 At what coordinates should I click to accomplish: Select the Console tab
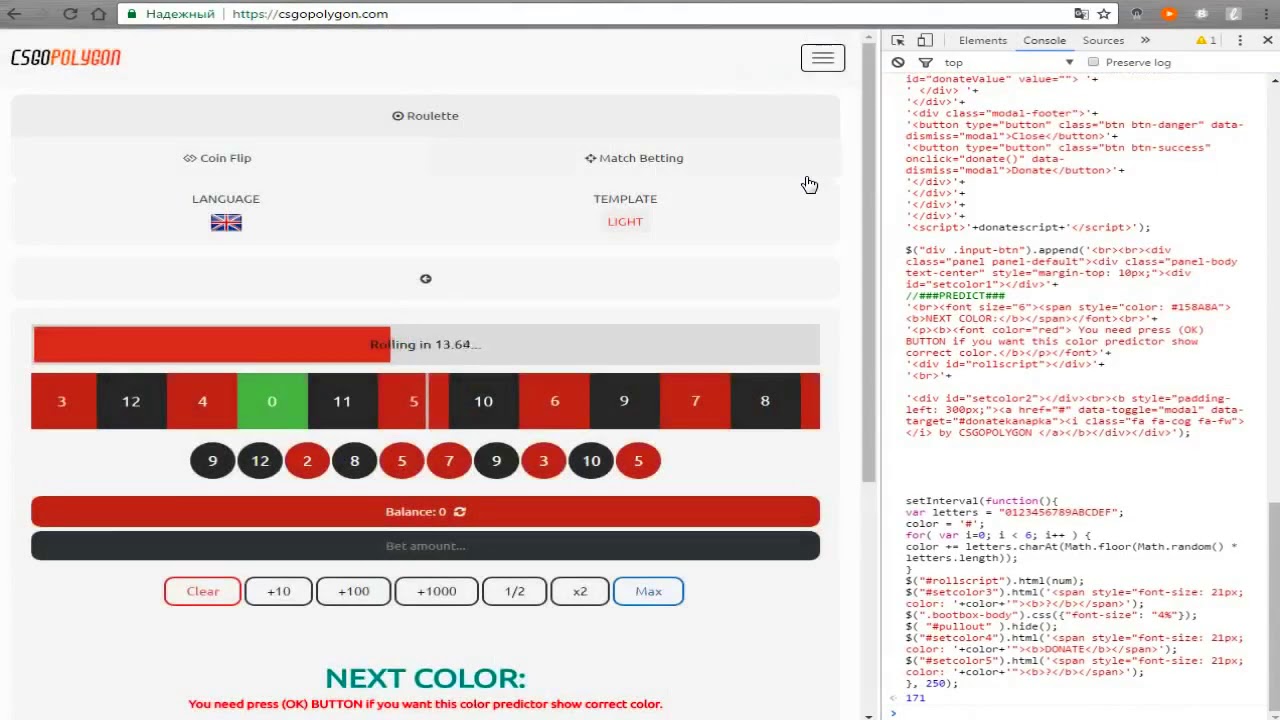1044,40
